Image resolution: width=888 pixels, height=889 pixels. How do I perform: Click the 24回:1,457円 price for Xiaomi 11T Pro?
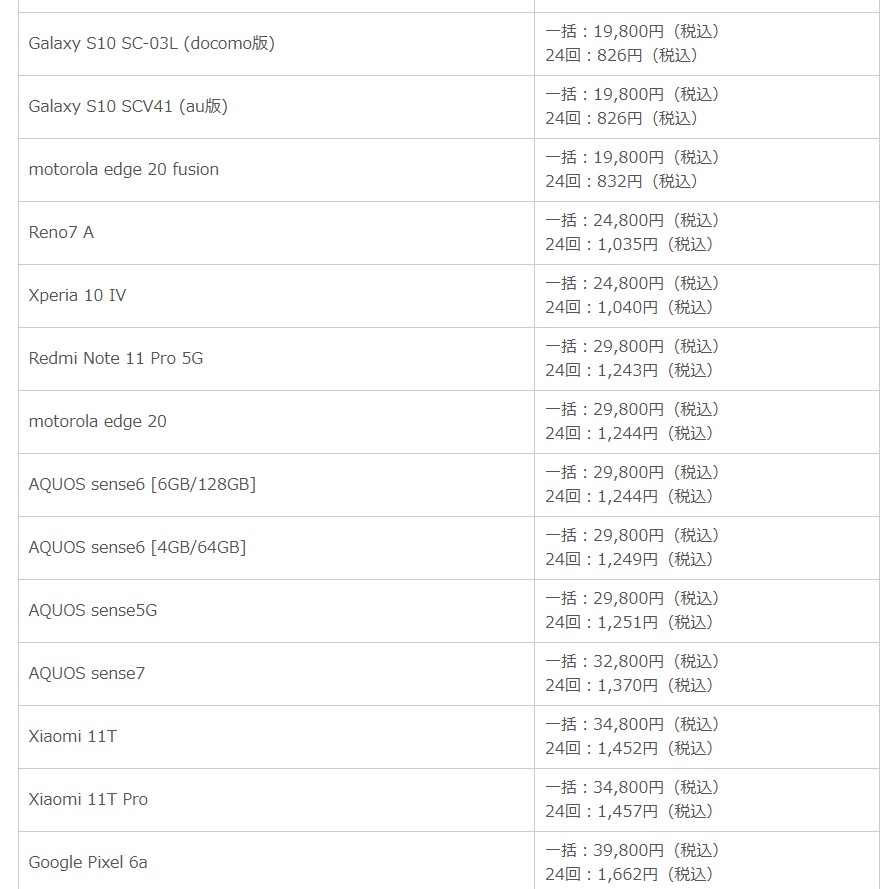coord(630,811)
